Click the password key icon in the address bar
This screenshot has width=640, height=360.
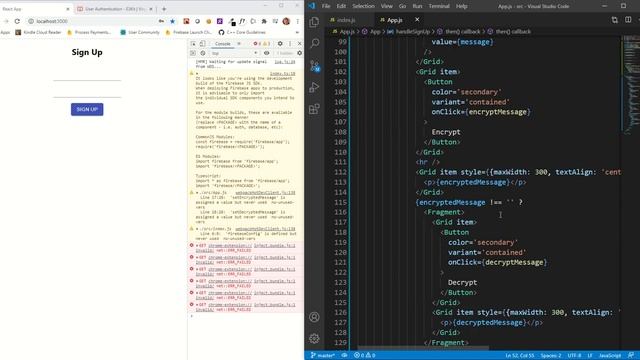(161, 21)
